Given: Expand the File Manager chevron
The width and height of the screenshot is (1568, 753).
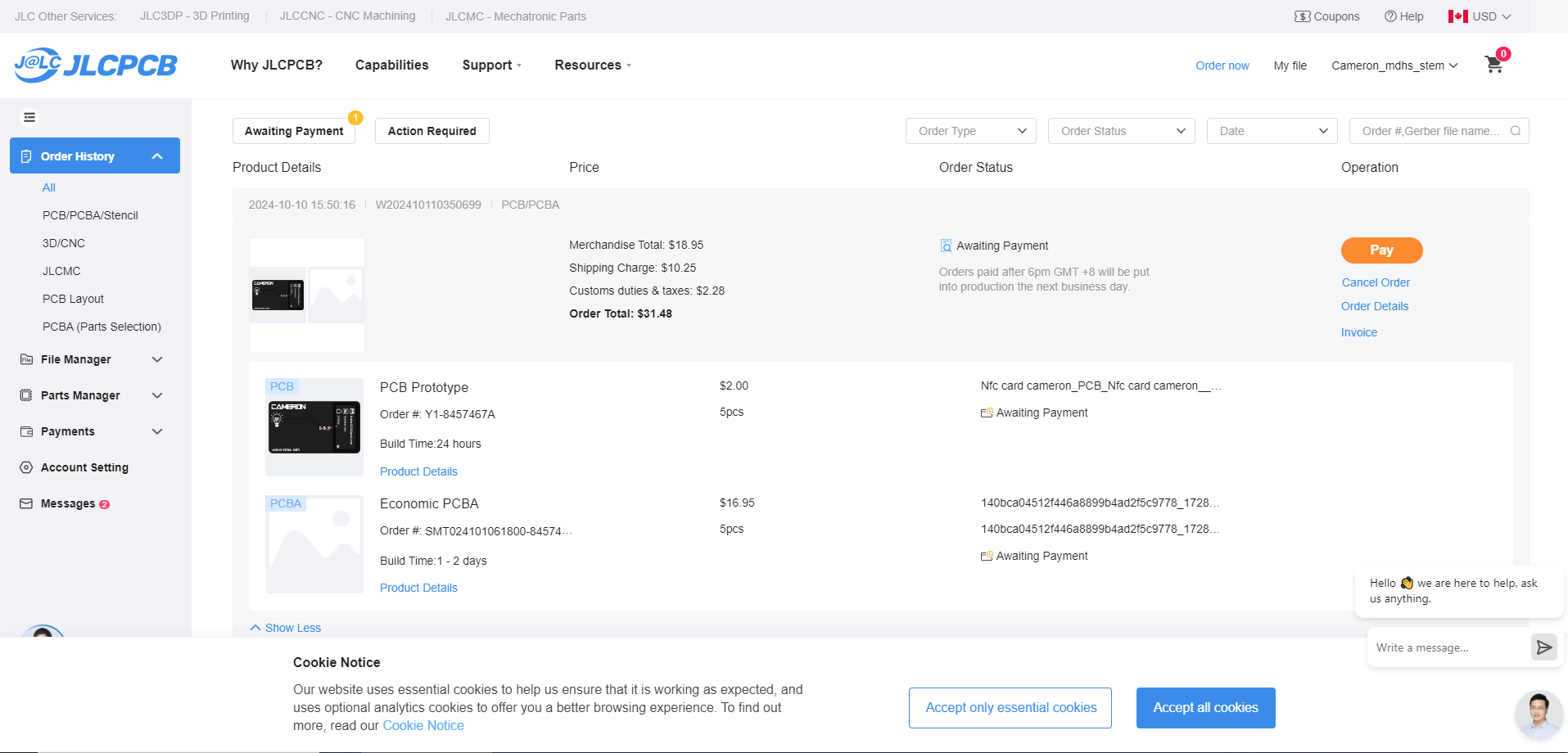Looking at the screenshot, I should tap(157, 359).
